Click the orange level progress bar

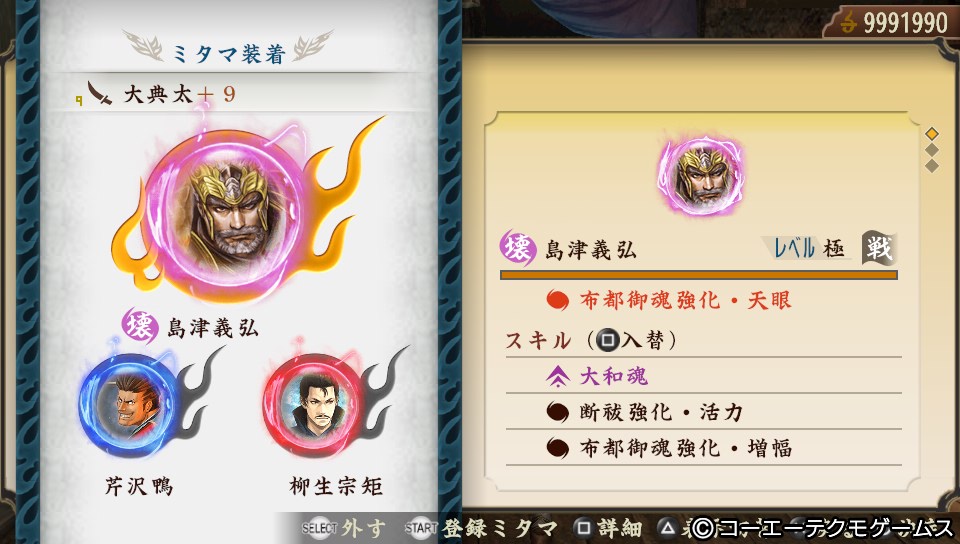point(699,275)
